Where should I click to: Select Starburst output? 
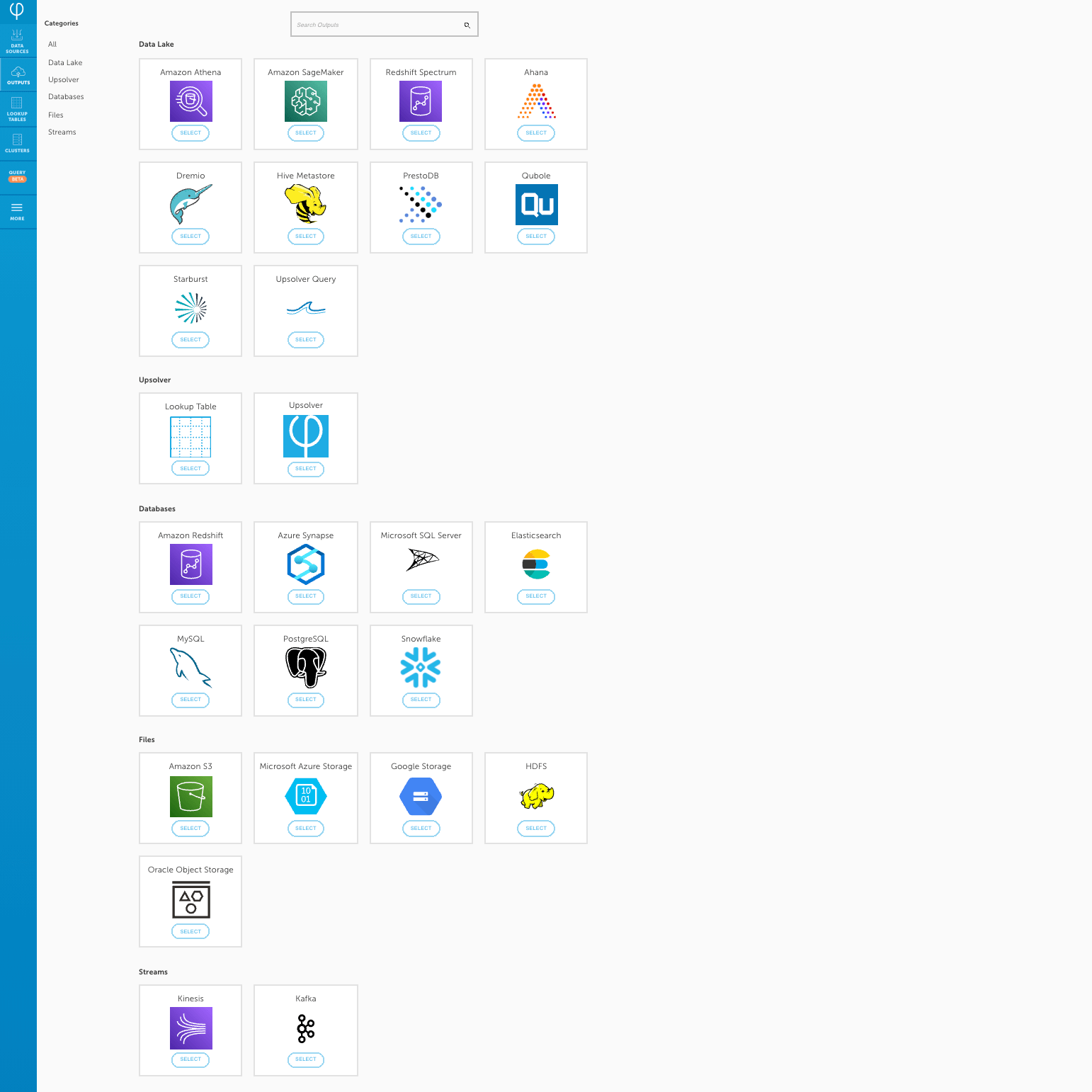[x=190, y=340]
